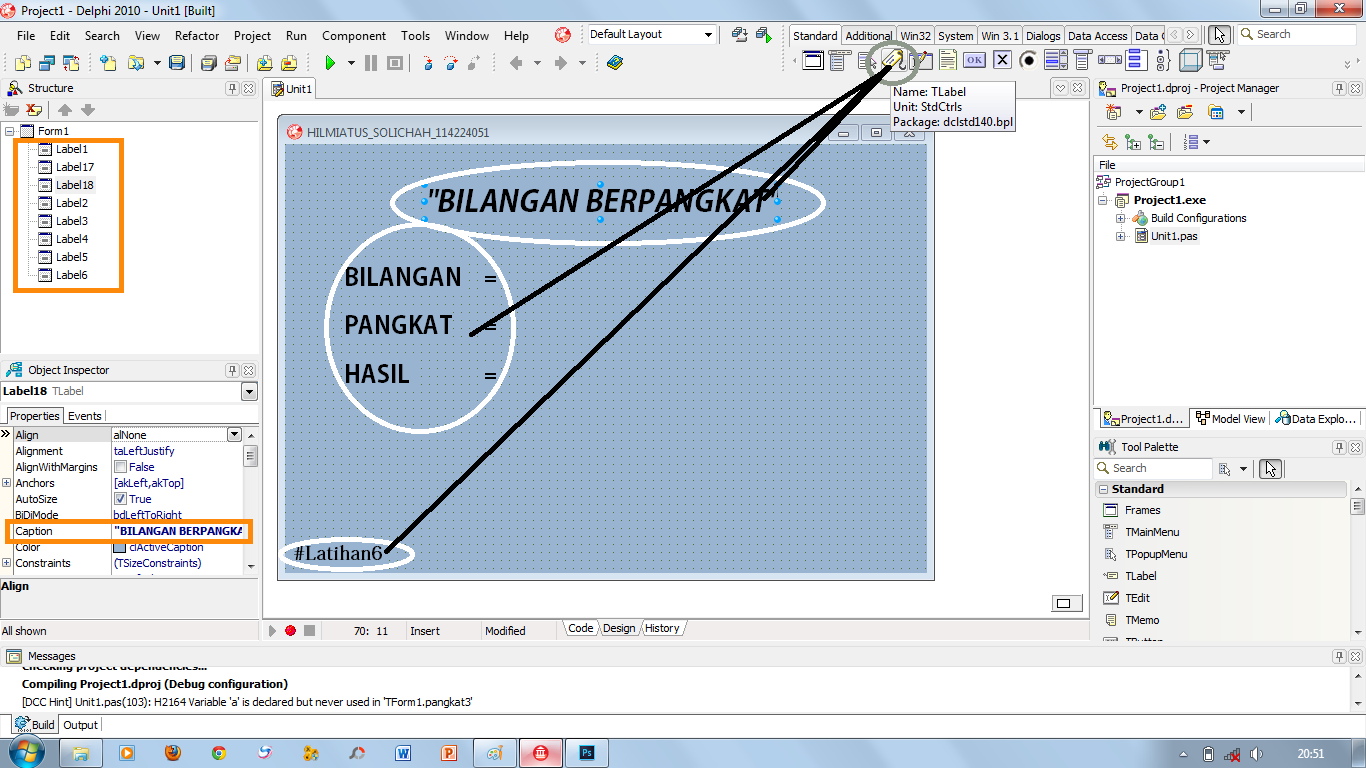This screenshot has height=768, width=1366.
Task: Open the Align property dropdown
Action: [235, 435]
